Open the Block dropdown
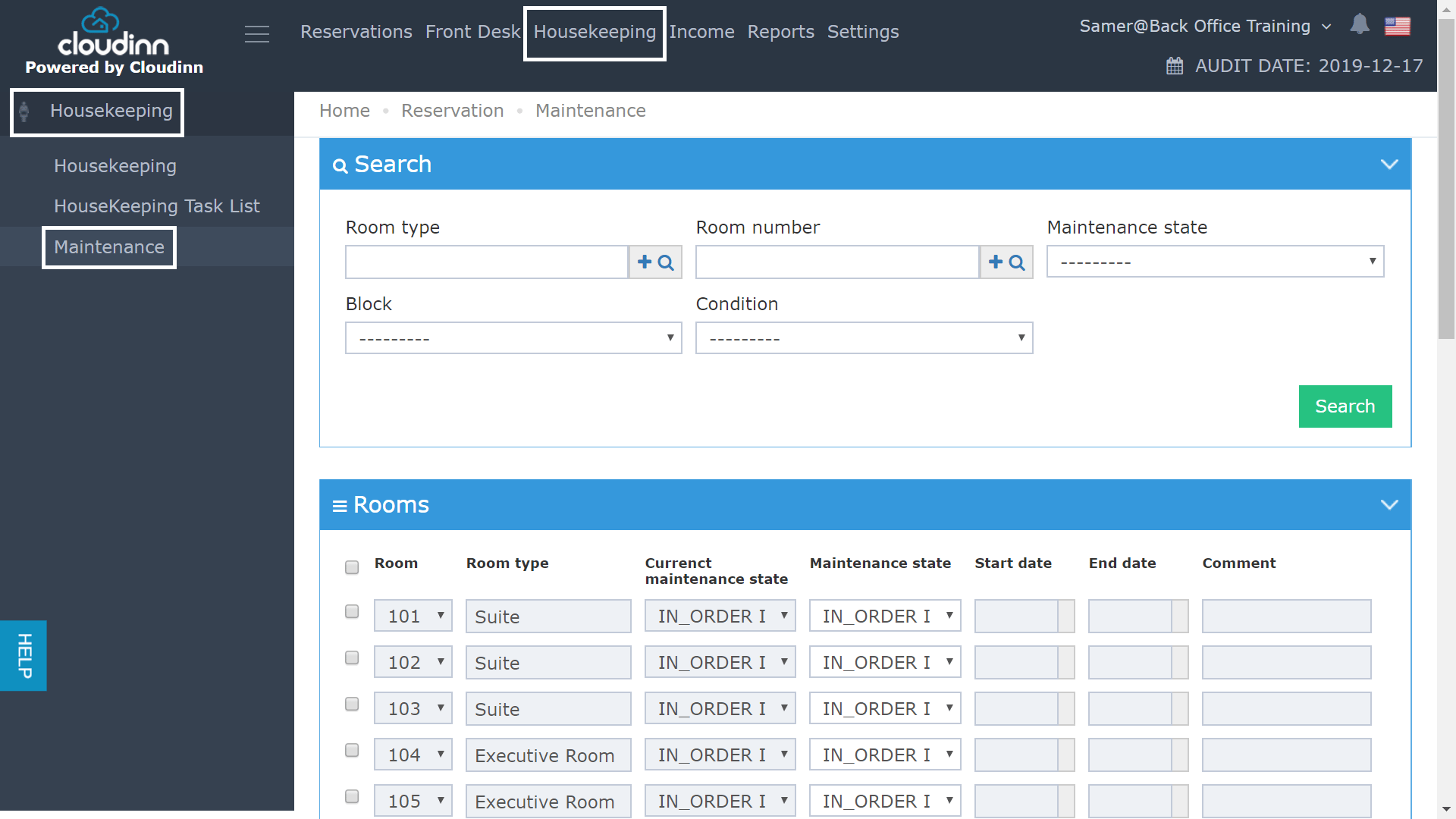The height and width of the screenshot is (819, 1456). (513, 338)
